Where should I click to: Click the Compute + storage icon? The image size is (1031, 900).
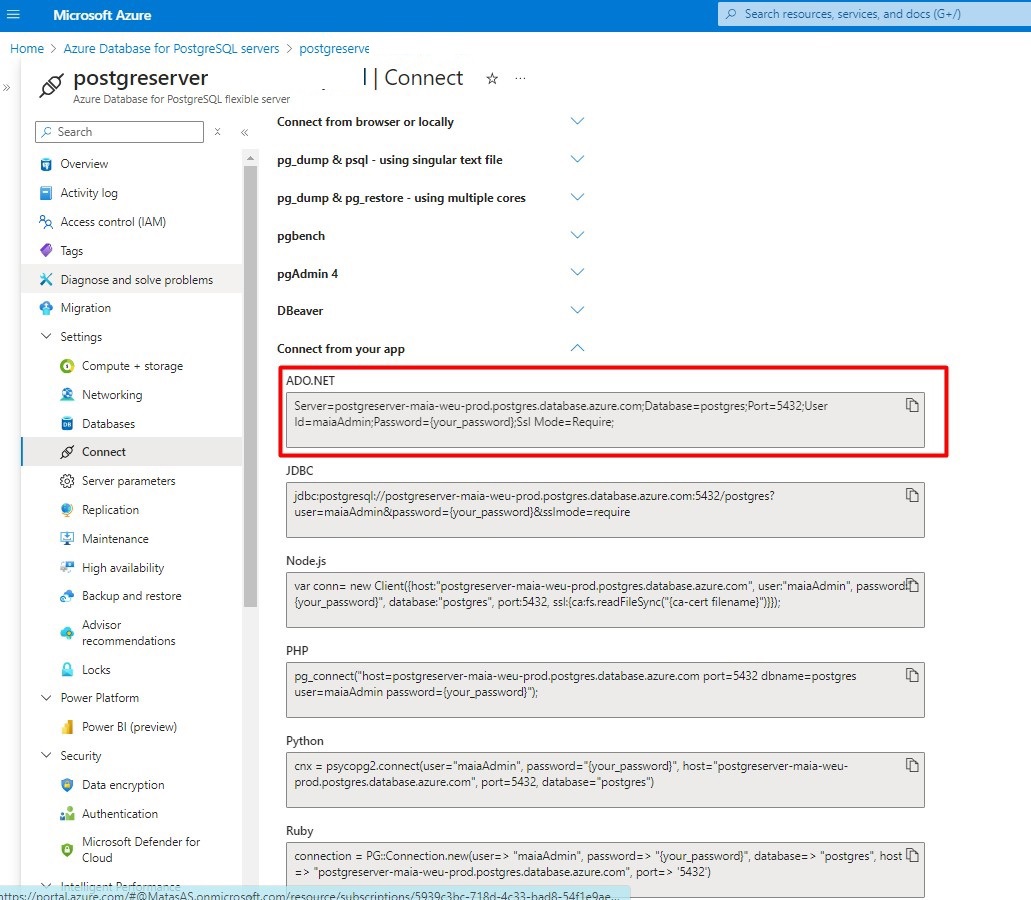[x=67, y=366]
